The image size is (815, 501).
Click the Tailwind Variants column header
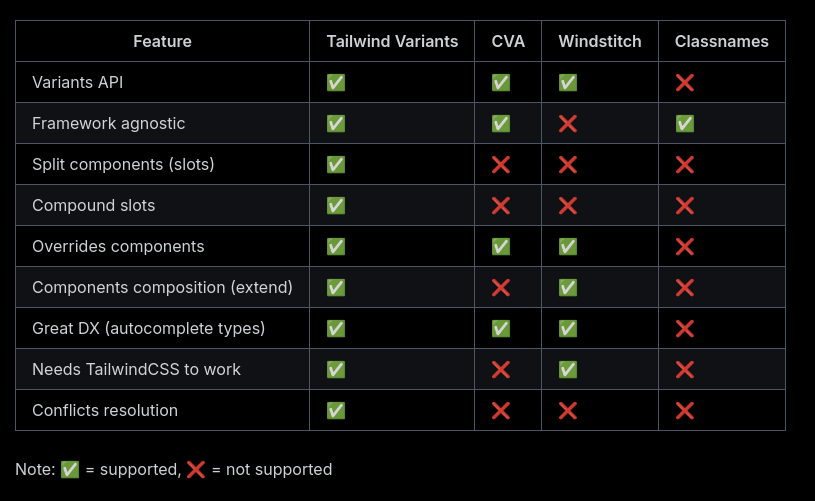[x=392, y=41]
